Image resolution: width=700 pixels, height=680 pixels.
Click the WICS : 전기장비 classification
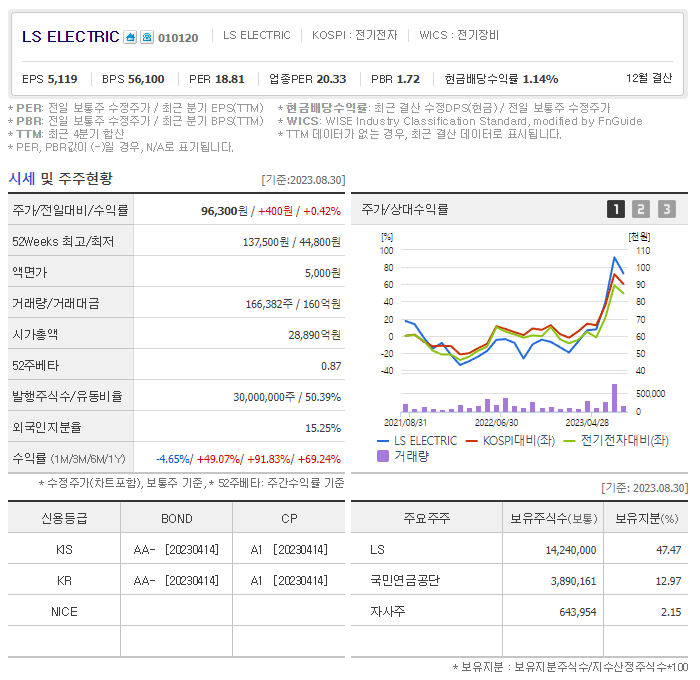point(459,35)
